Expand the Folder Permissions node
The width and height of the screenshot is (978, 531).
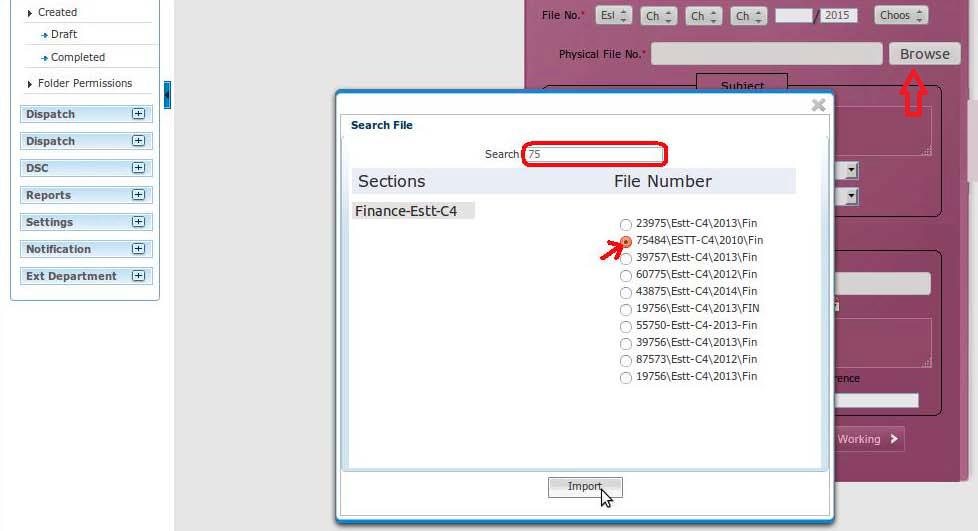click(x=29, y=84)
